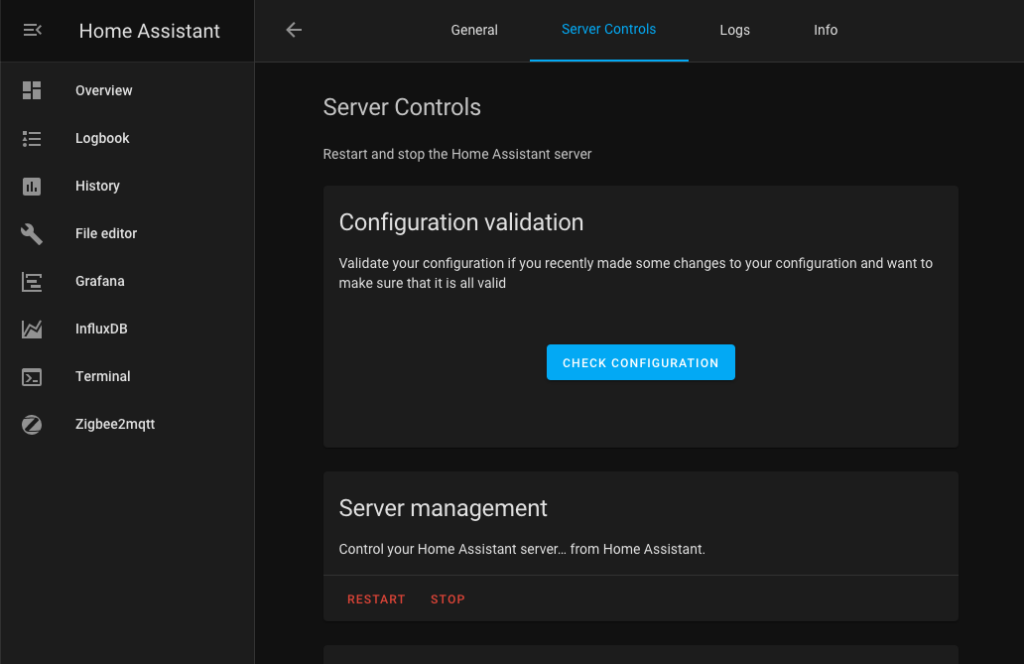This screenshot has height=664, width=1024.
Task: Collapse the sidebar with the menu icon
Action: point(32,30)
